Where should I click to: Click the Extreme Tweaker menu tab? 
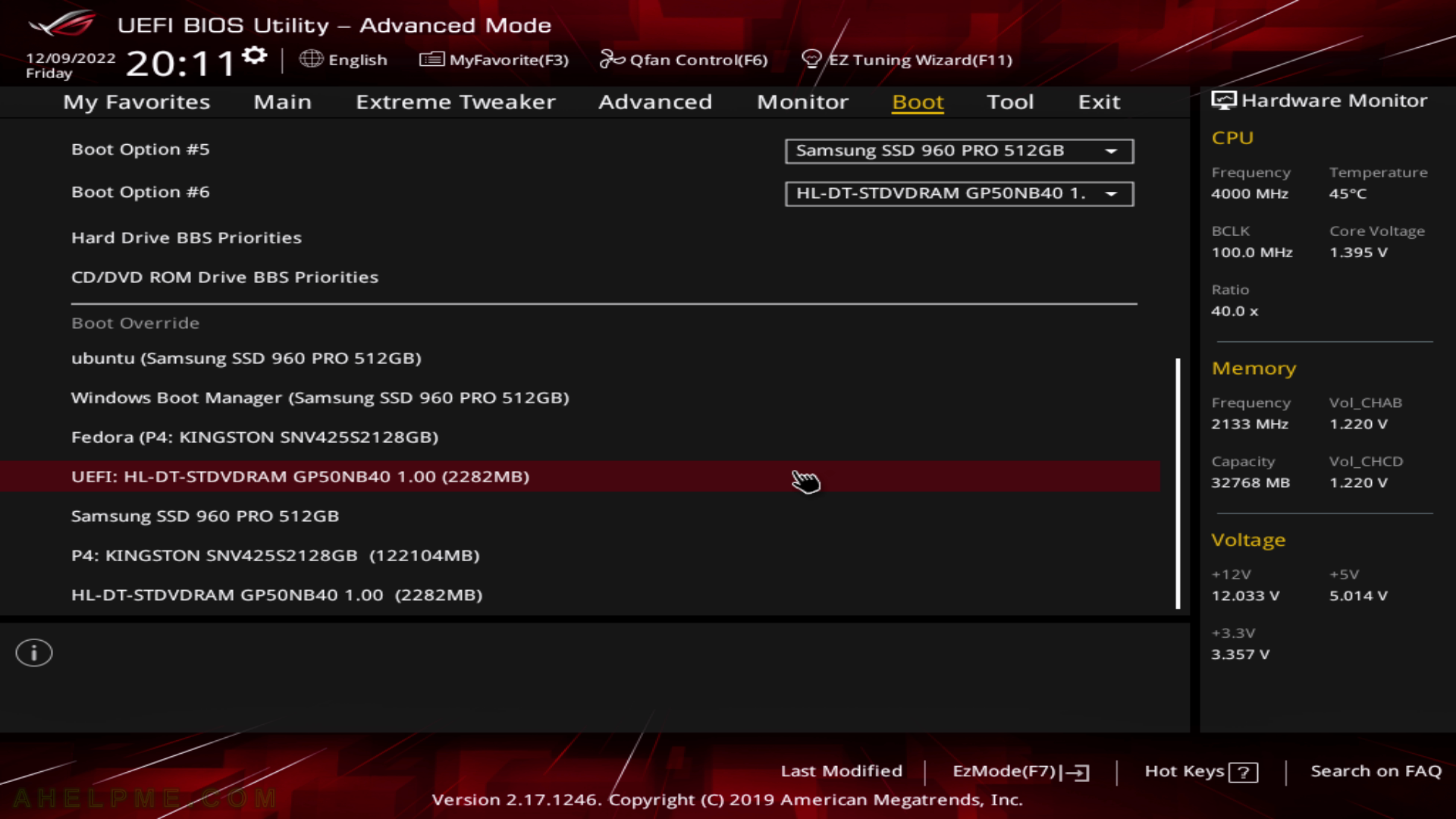tap(456, 101)
